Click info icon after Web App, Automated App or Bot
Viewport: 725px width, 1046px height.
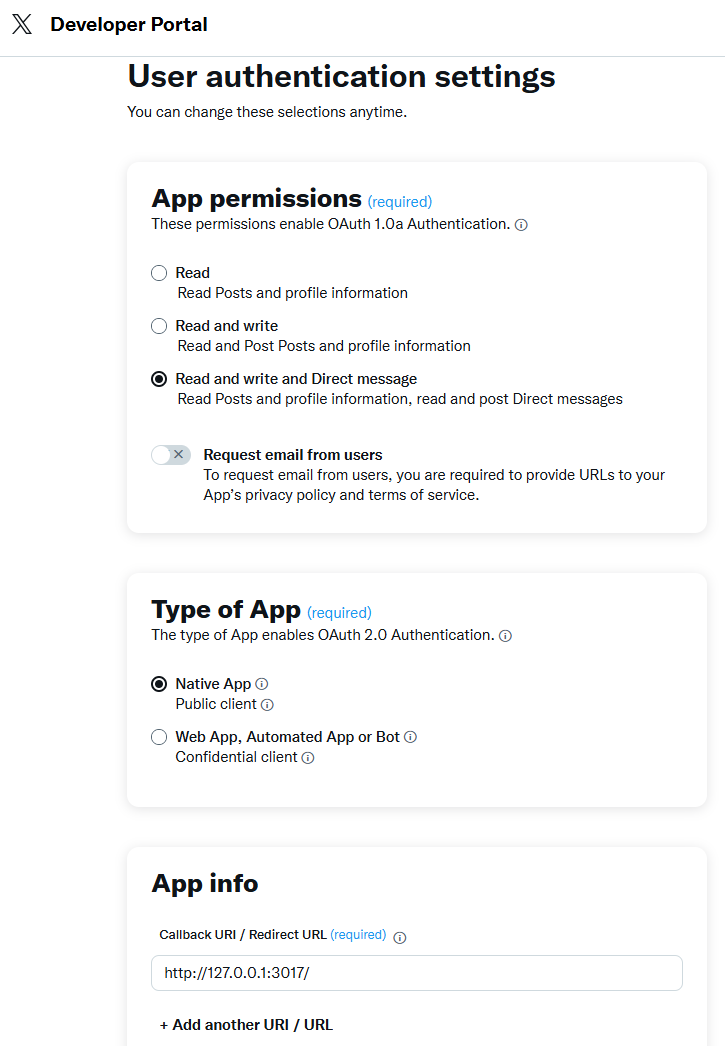click(x=411, y=737)
